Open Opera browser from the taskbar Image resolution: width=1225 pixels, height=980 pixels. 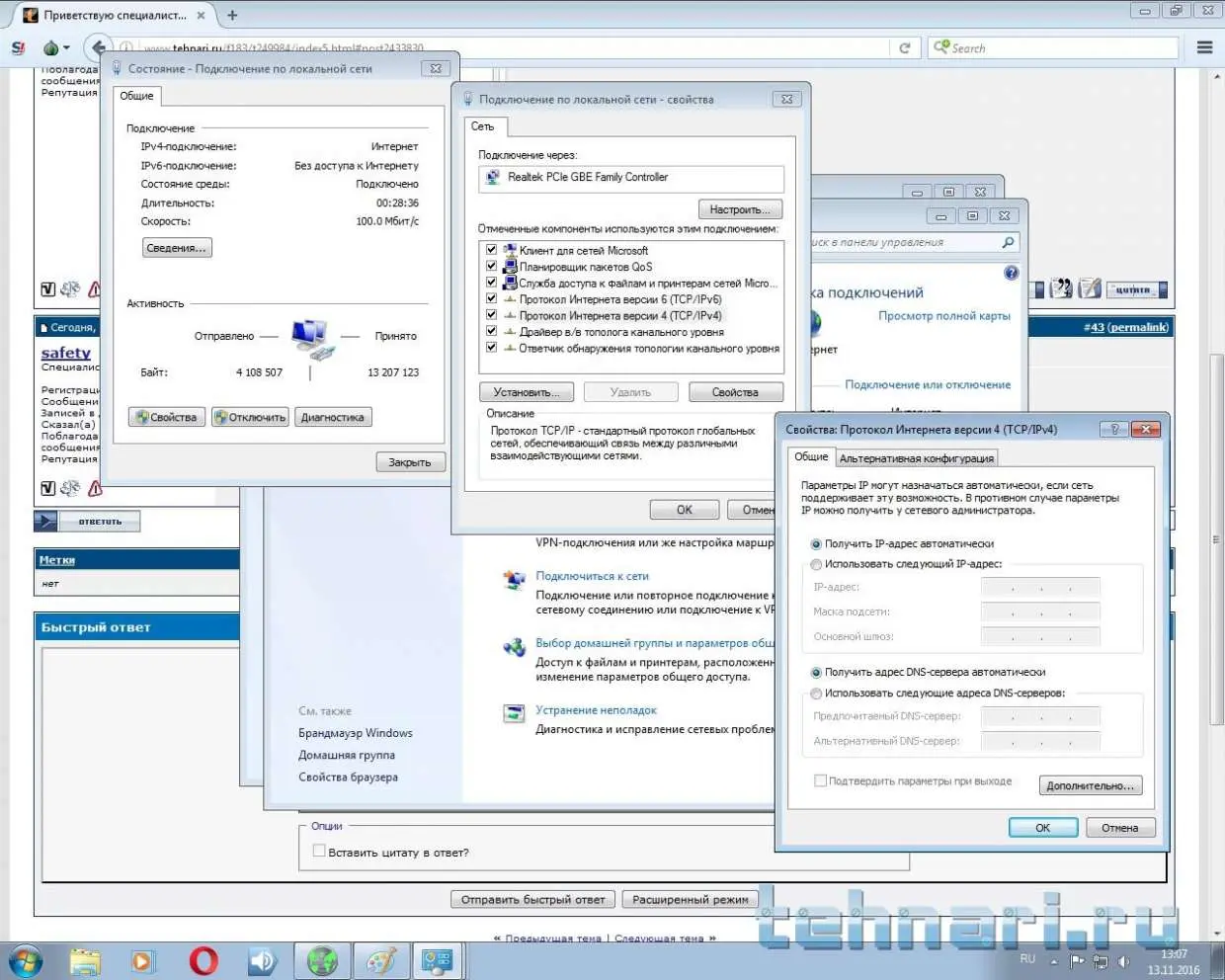(x=204, y=960)
